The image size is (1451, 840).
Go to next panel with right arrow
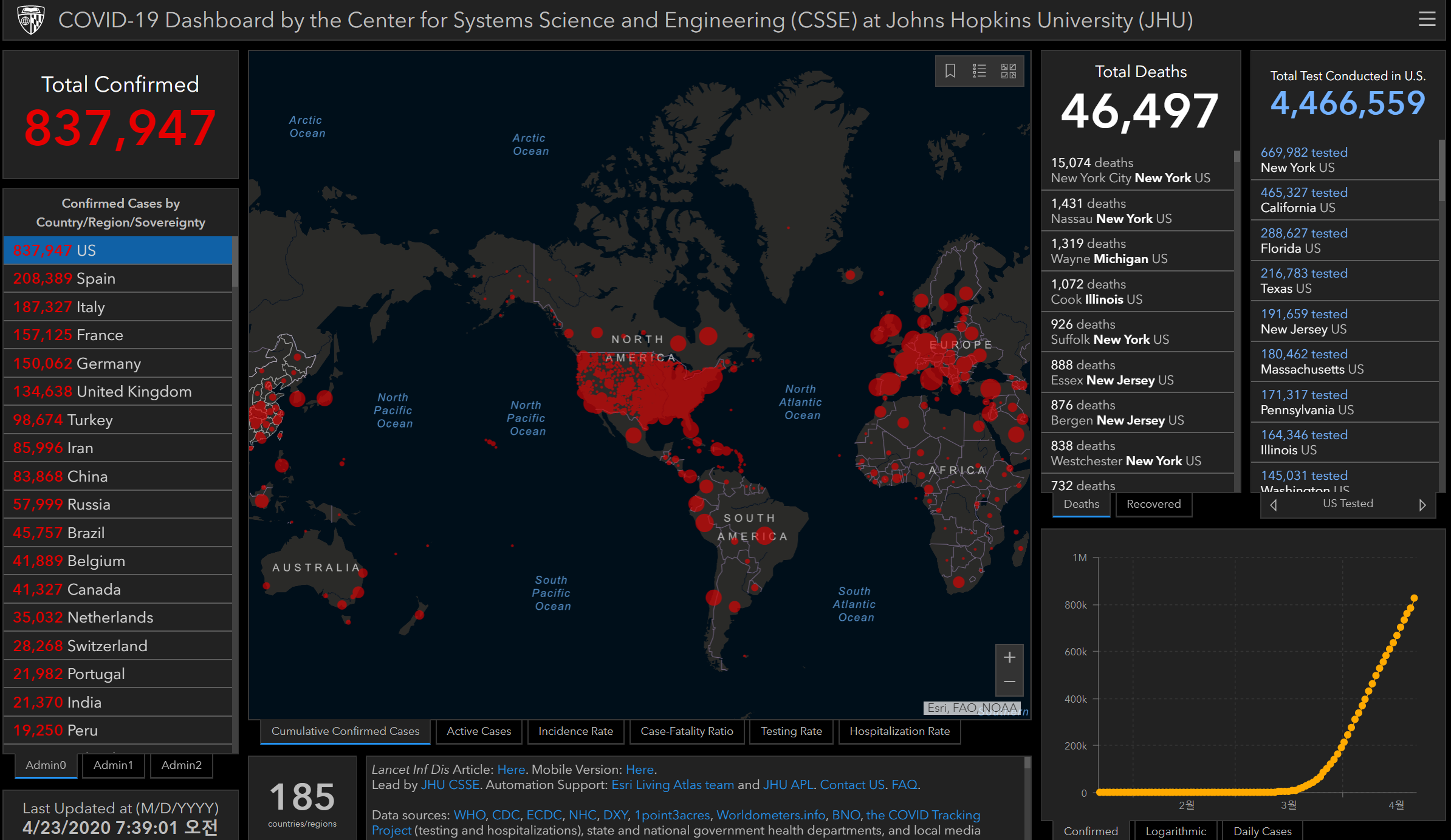click(1422, 505)
